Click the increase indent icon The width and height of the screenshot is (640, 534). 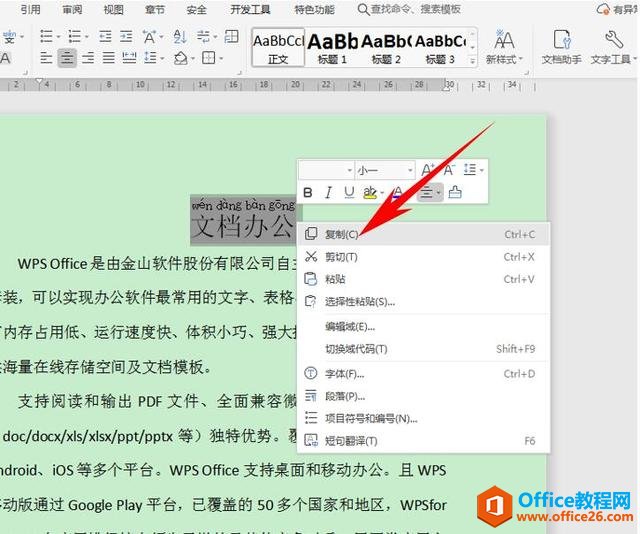[x=126, y=37]
